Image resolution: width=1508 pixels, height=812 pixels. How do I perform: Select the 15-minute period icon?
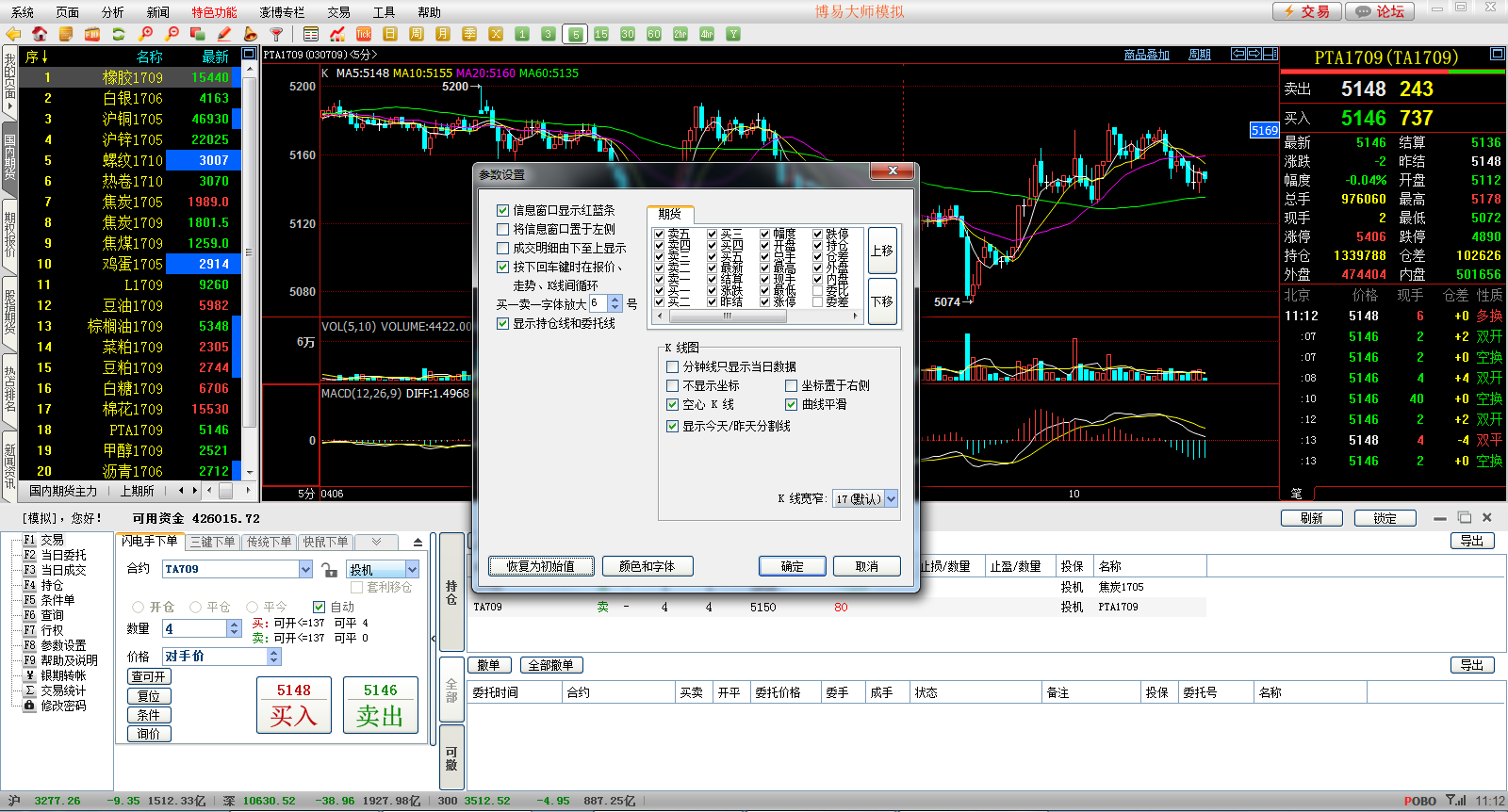pos(601,34)
